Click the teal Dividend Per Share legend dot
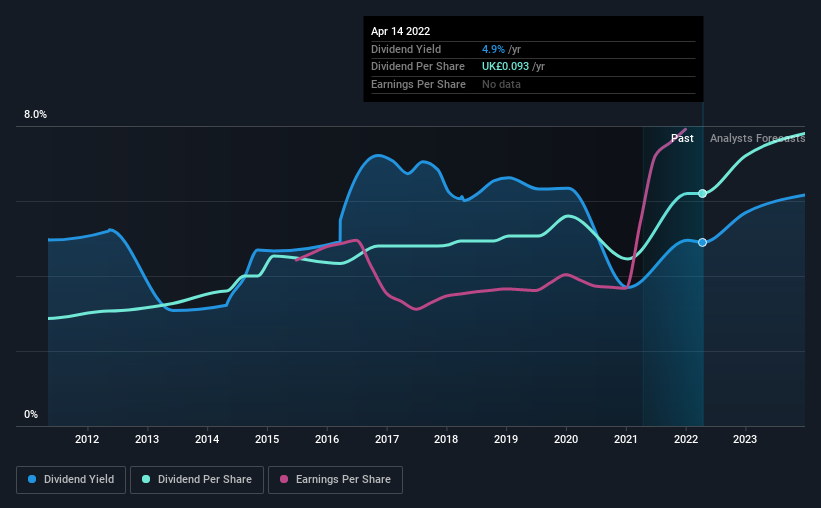Image resolution: width=821 pixels, height=508 pixels. (x=146, y=479)
